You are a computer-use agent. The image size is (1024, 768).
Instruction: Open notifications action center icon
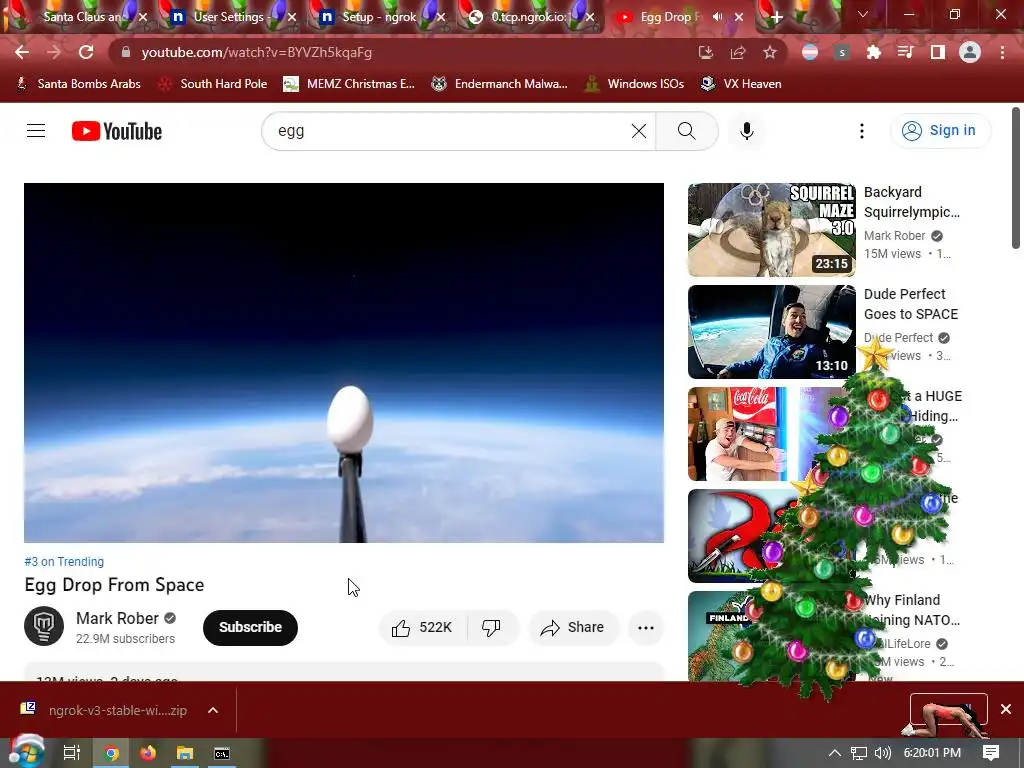(x=991, y=753)
